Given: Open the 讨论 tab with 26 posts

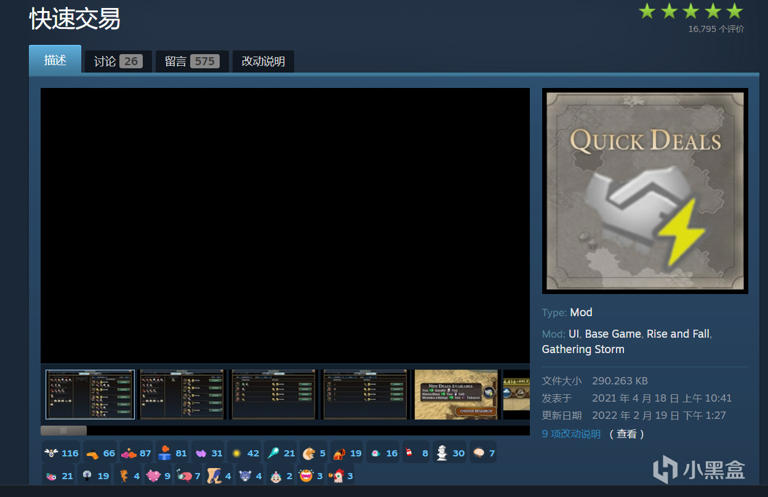Looking at the screenshot, I should [117, 61].
